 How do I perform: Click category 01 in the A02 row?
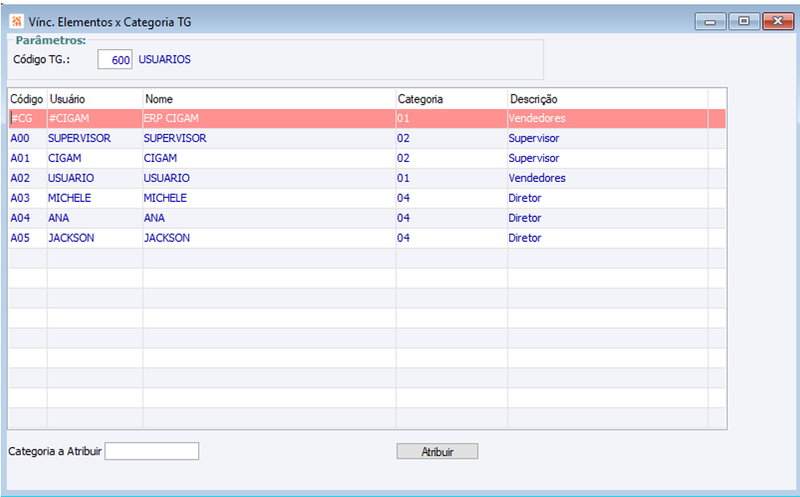452,178
